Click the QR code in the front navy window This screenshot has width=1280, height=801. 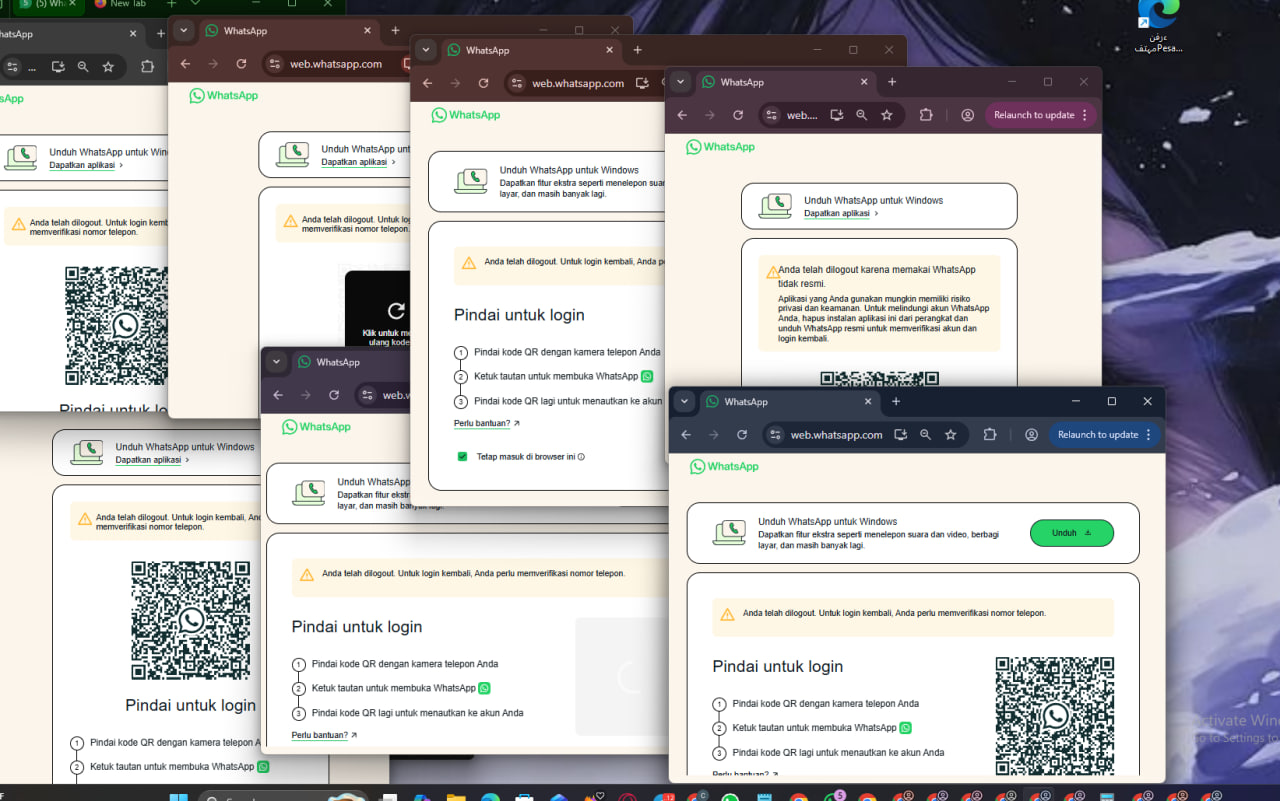coord(1055,716)
